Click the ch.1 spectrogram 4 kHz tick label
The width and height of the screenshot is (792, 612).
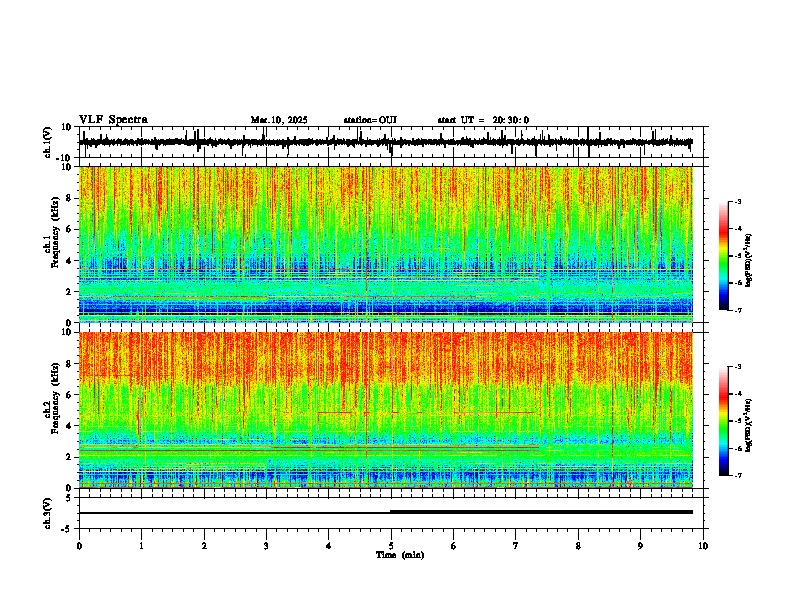coord(69,261)
